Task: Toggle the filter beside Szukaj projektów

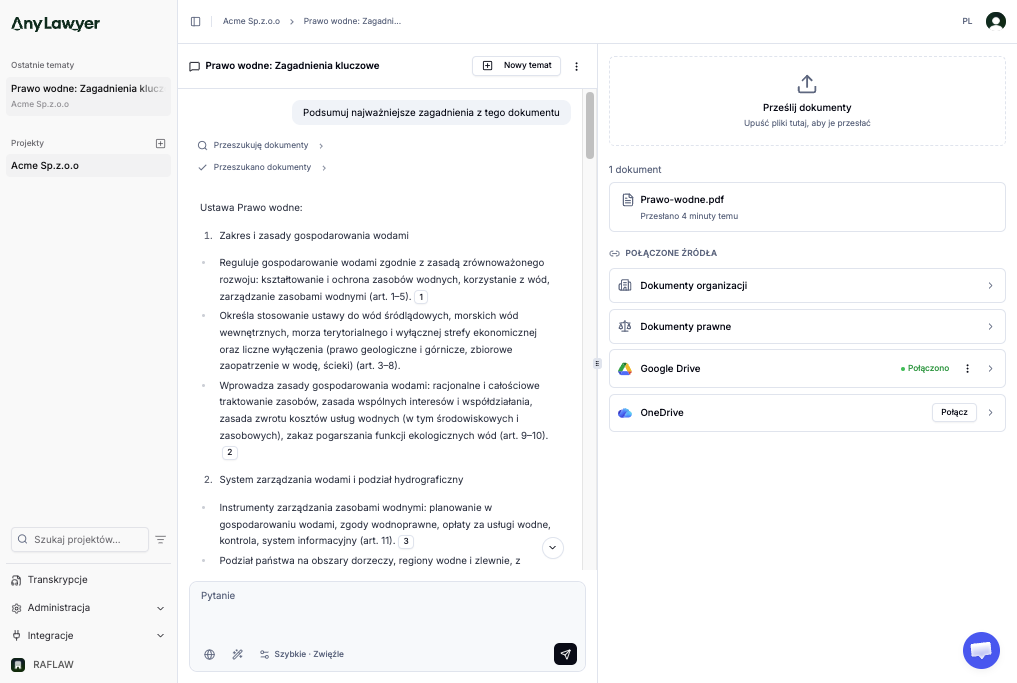Action: pos(161,539)
